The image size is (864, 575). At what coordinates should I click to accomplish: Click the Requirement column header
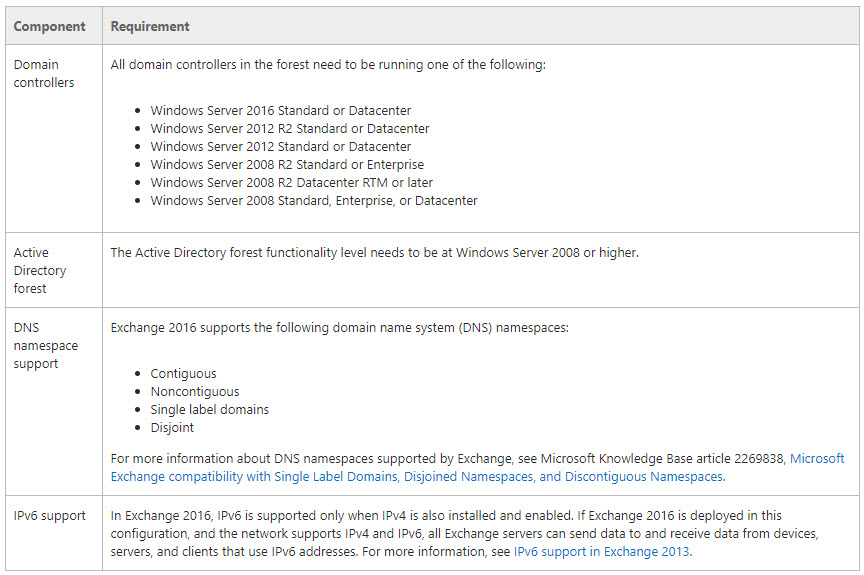coord(150,26)
